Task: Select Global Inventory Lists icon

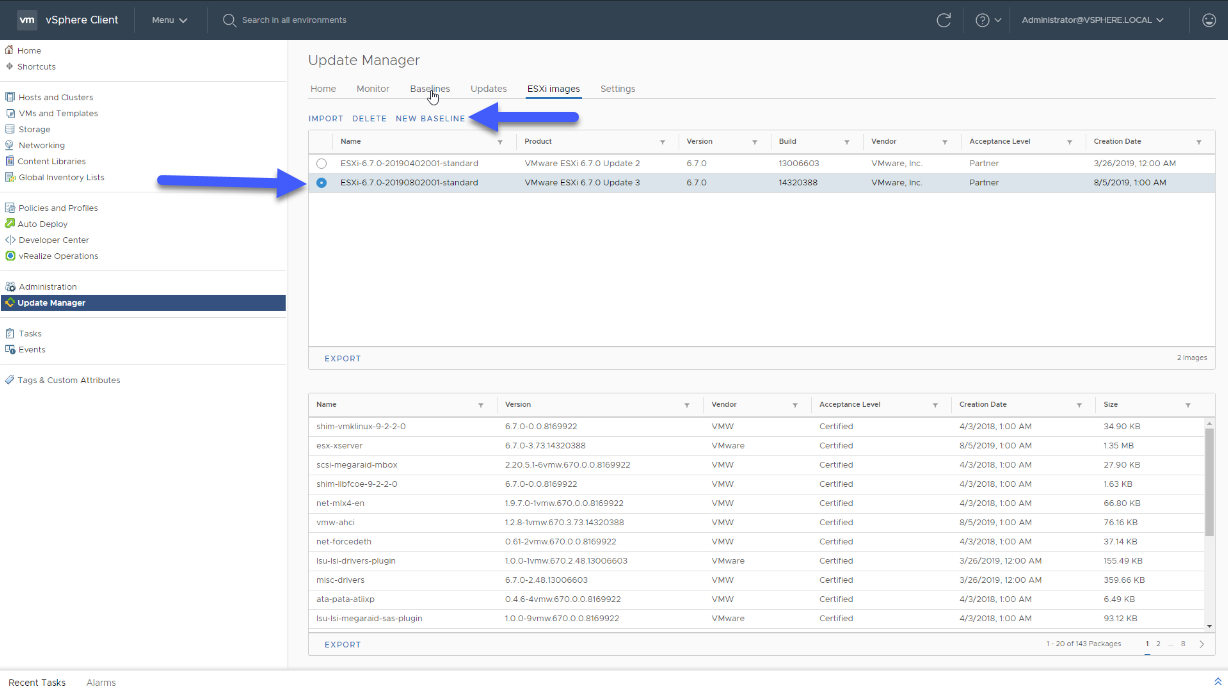Action: (10, 177)
